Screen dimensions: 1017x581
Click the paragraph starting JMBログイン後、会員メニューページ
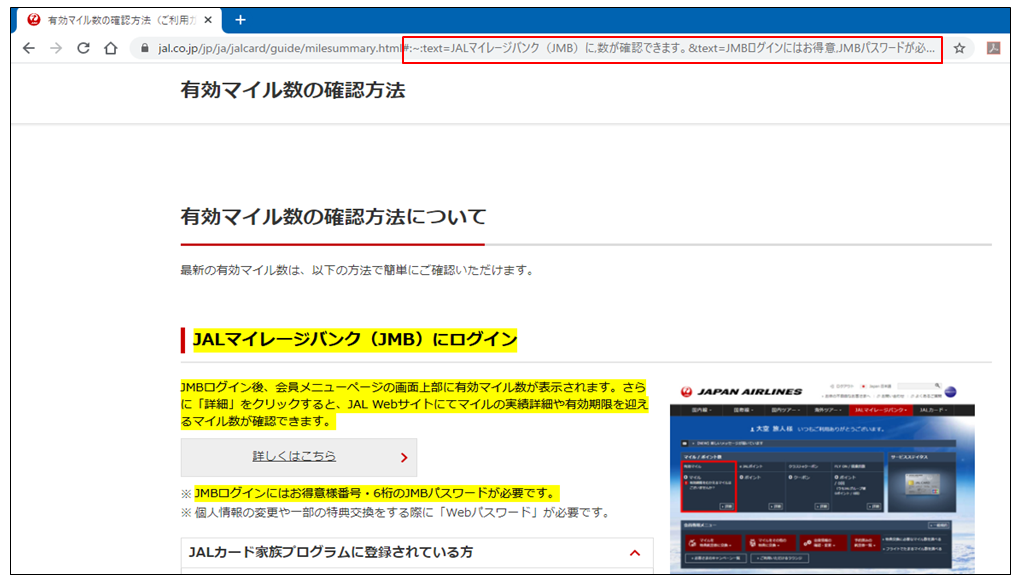pos(414,404)
